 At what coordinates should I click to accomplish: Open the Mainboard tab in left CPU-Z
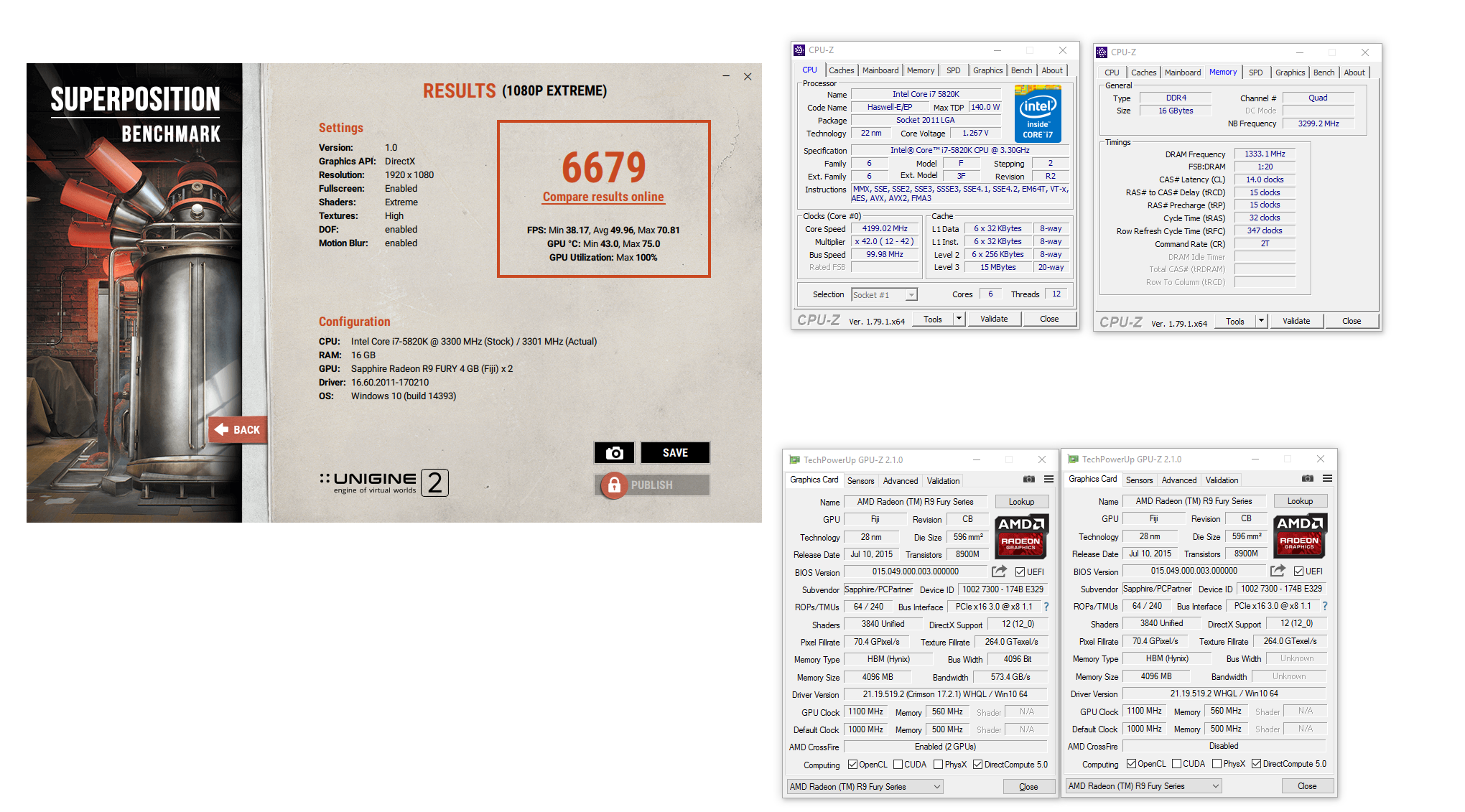(880, 70)
